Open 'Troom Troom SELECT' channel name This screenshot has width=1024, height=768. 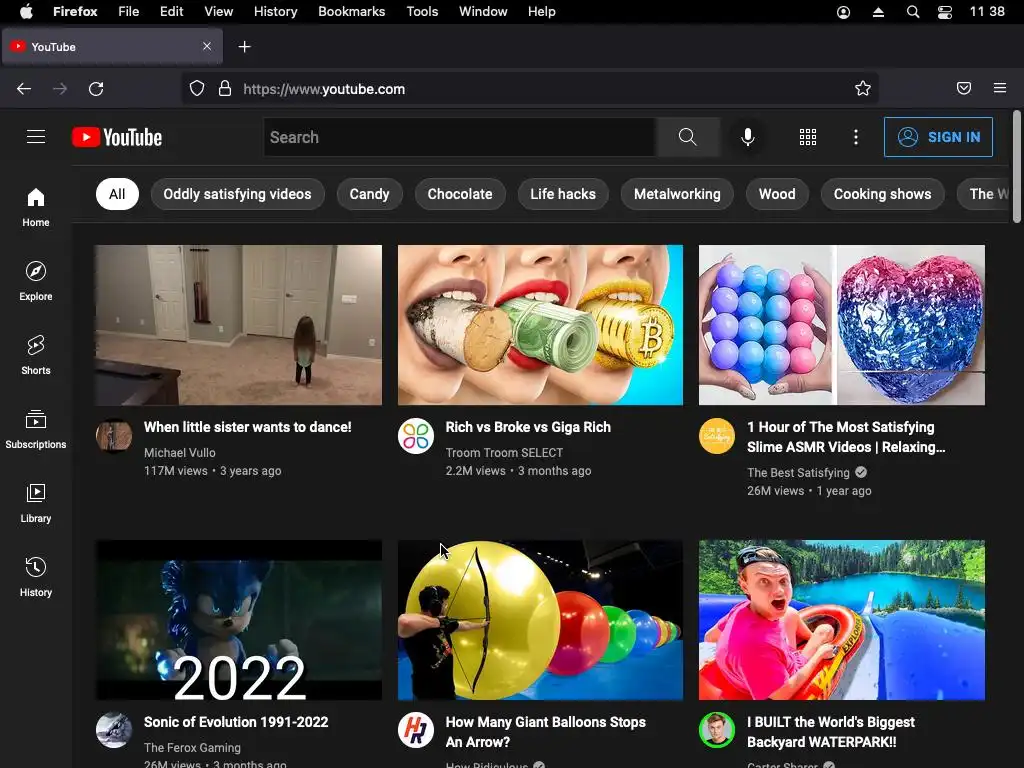(x=504, y=453)
